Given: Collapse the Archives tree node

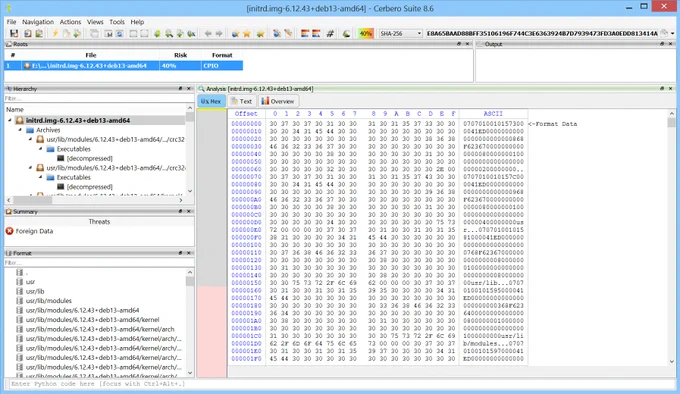Looking at the screenshot, I should click(20, 130).
